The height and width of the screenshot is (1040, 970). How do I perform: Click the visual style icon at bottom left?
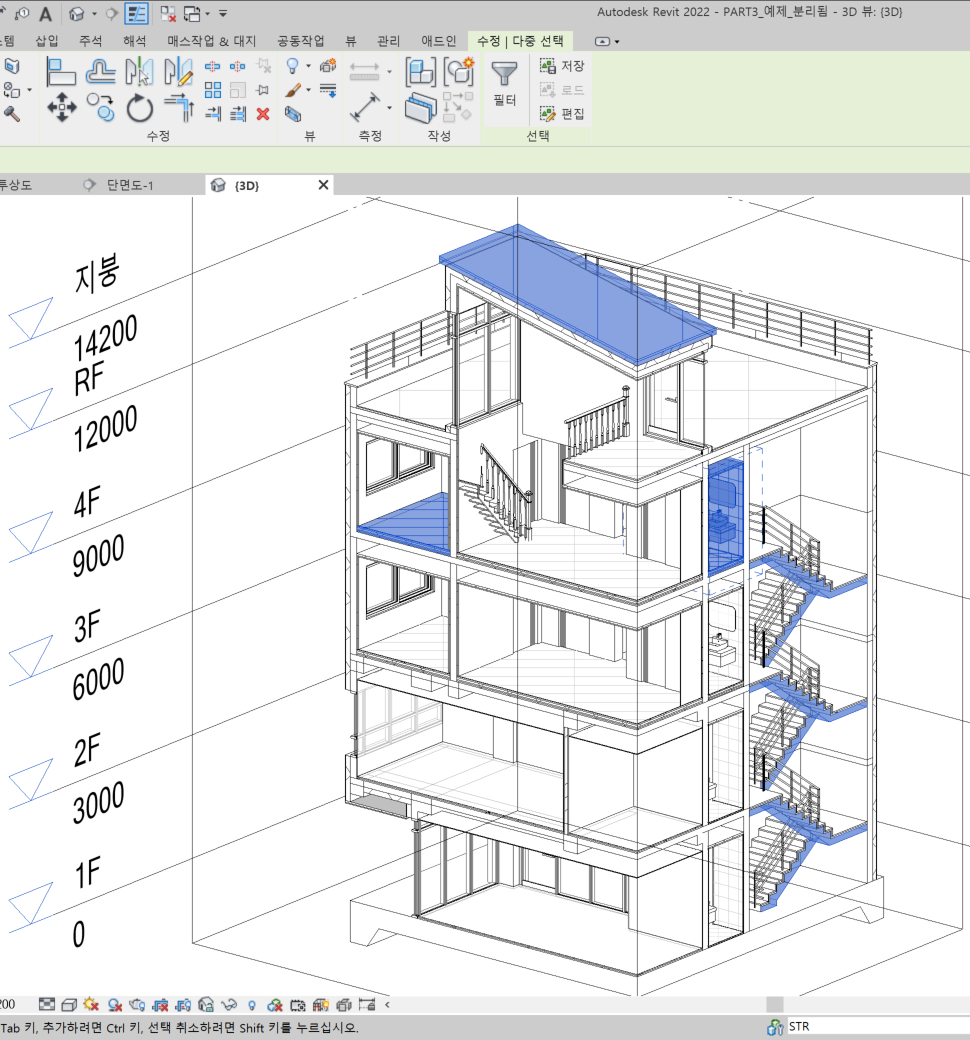(x=68, y=1003)
